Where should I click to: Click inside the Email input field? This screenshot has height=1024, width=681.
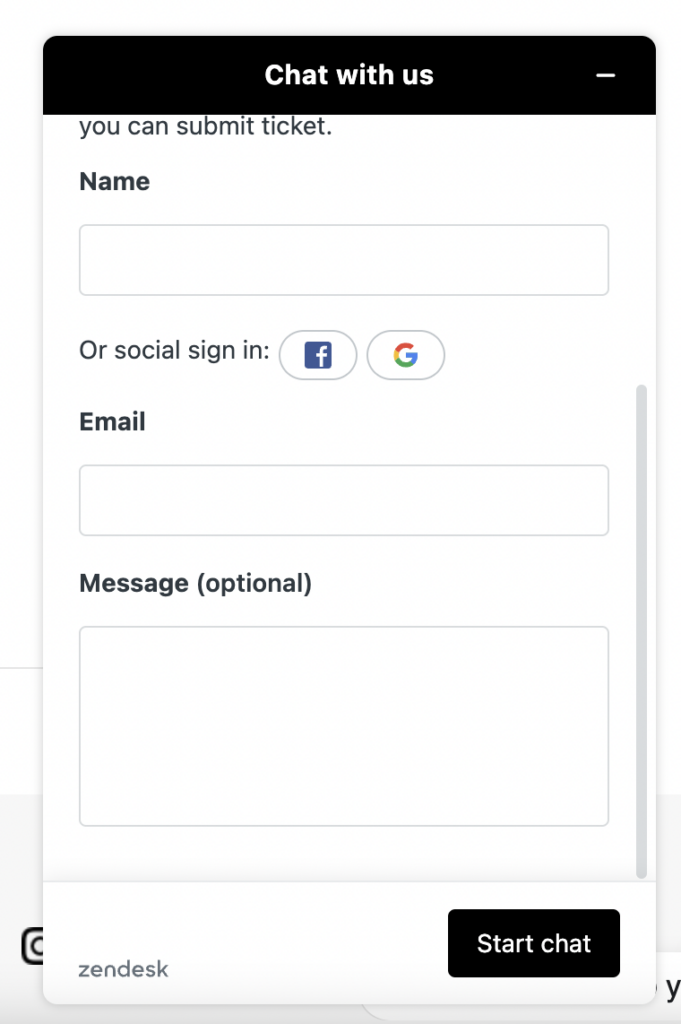pos(344,500)
